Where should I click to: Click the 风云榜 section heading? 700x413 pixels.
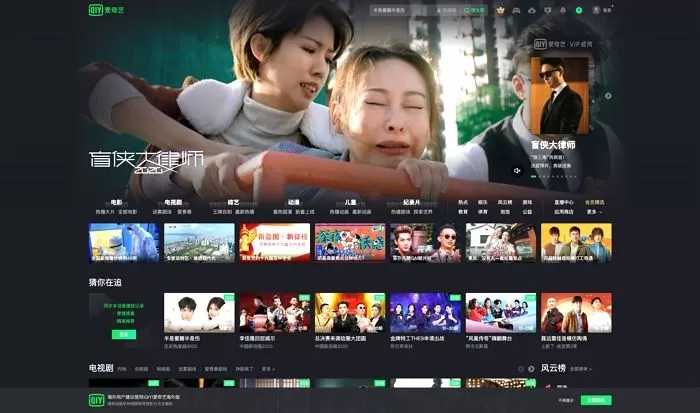pyautogui.click(x=553, y=368)
